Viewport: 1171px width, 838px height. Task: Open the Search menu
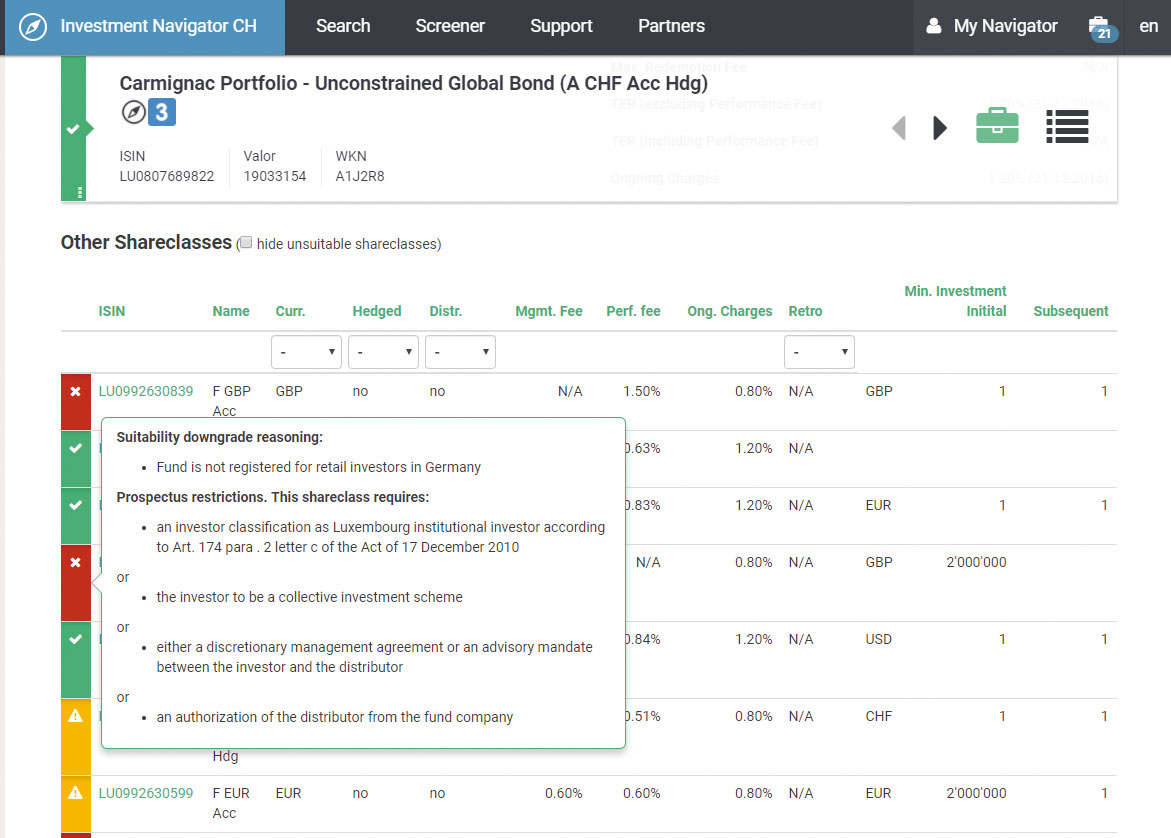coord(343,26)
